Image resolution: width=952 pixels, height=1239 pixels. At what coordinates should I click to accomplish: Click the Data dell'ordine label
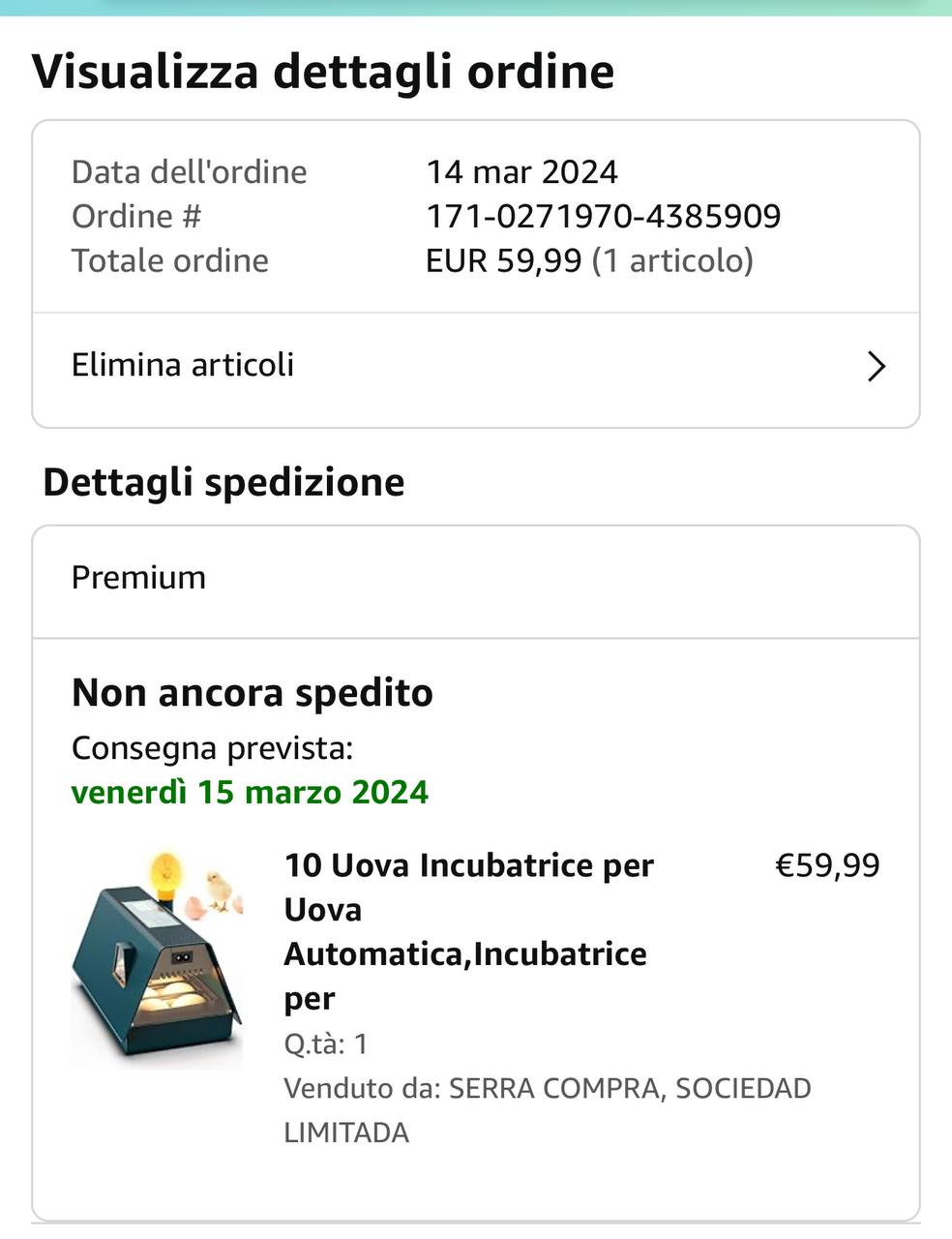189,172
